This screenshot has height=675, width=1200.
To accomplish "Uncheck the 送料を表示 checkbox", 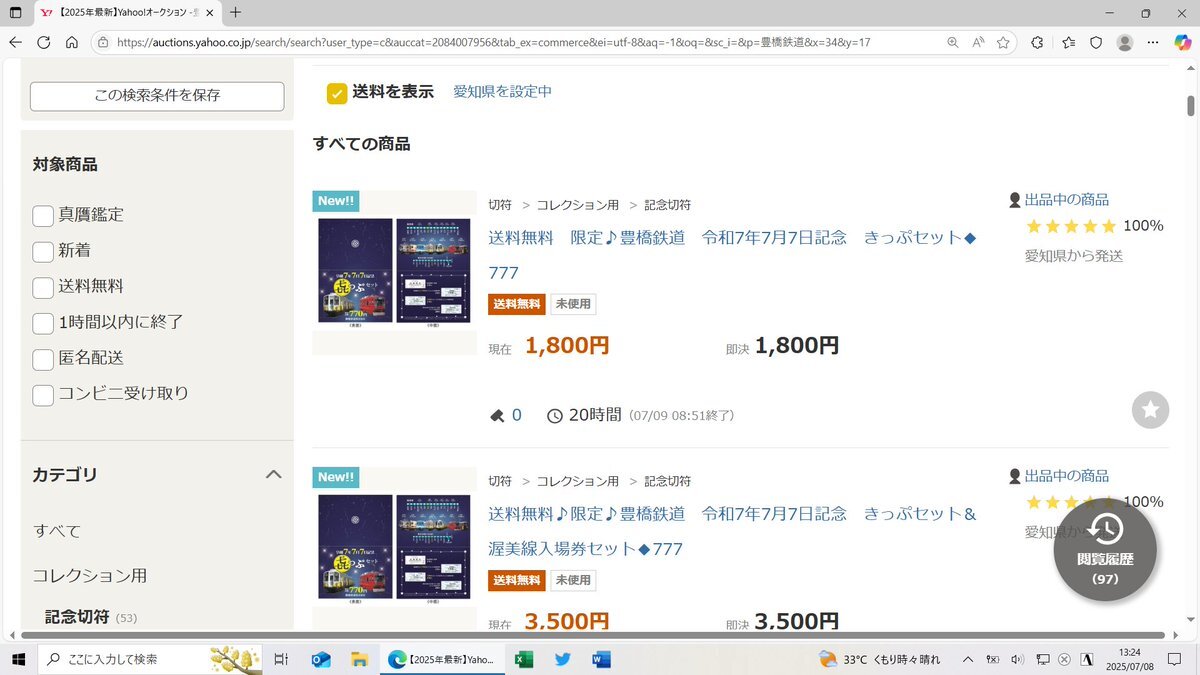I will tap(337, 93).
